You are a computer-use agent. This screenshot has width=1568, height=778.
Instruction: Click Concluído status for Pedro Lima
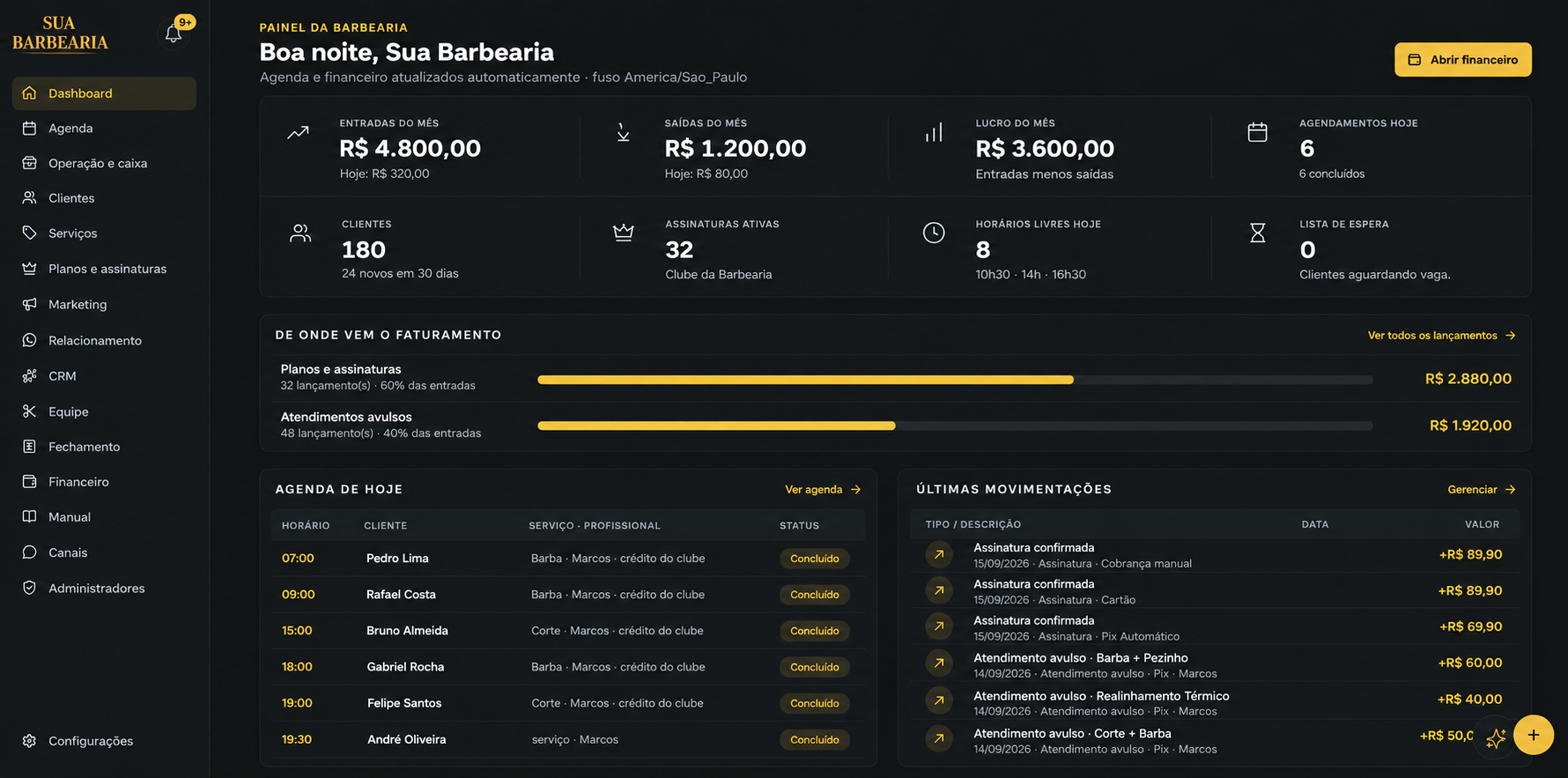tap(815, 559)
